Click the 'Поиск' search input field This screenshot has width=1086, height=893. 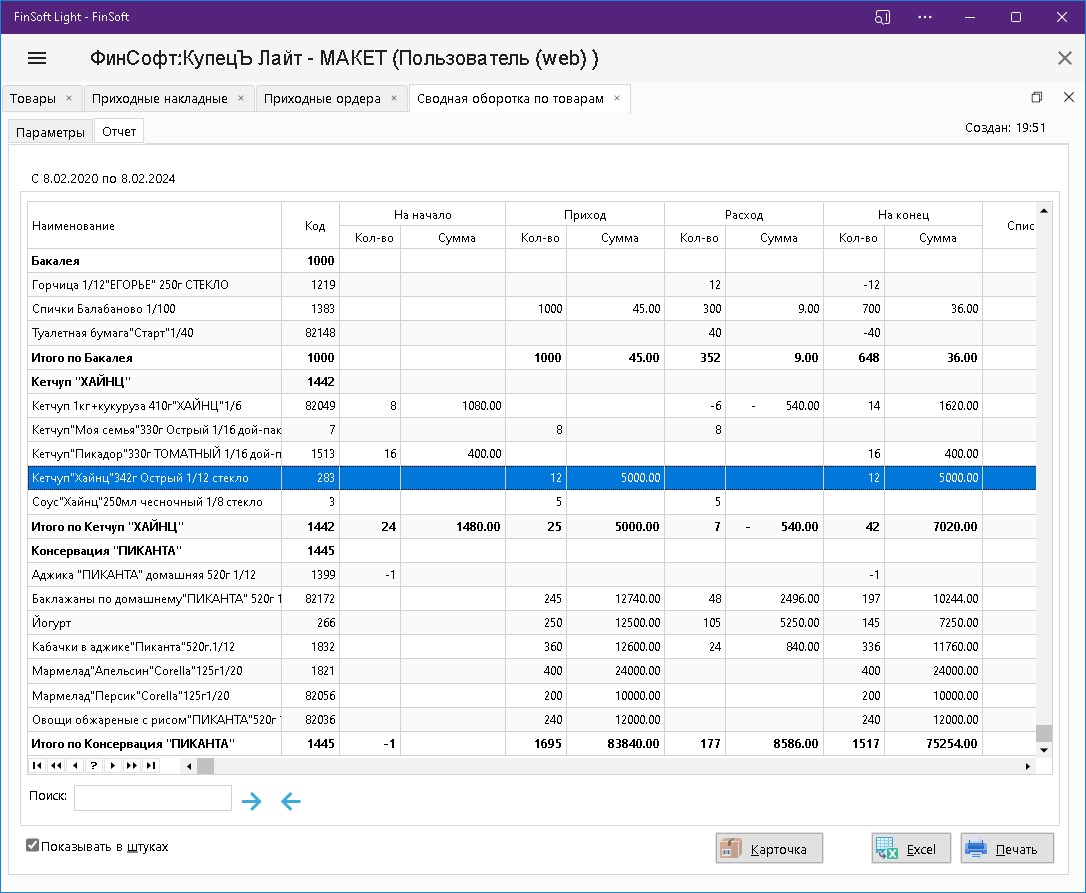coord(153,797)
